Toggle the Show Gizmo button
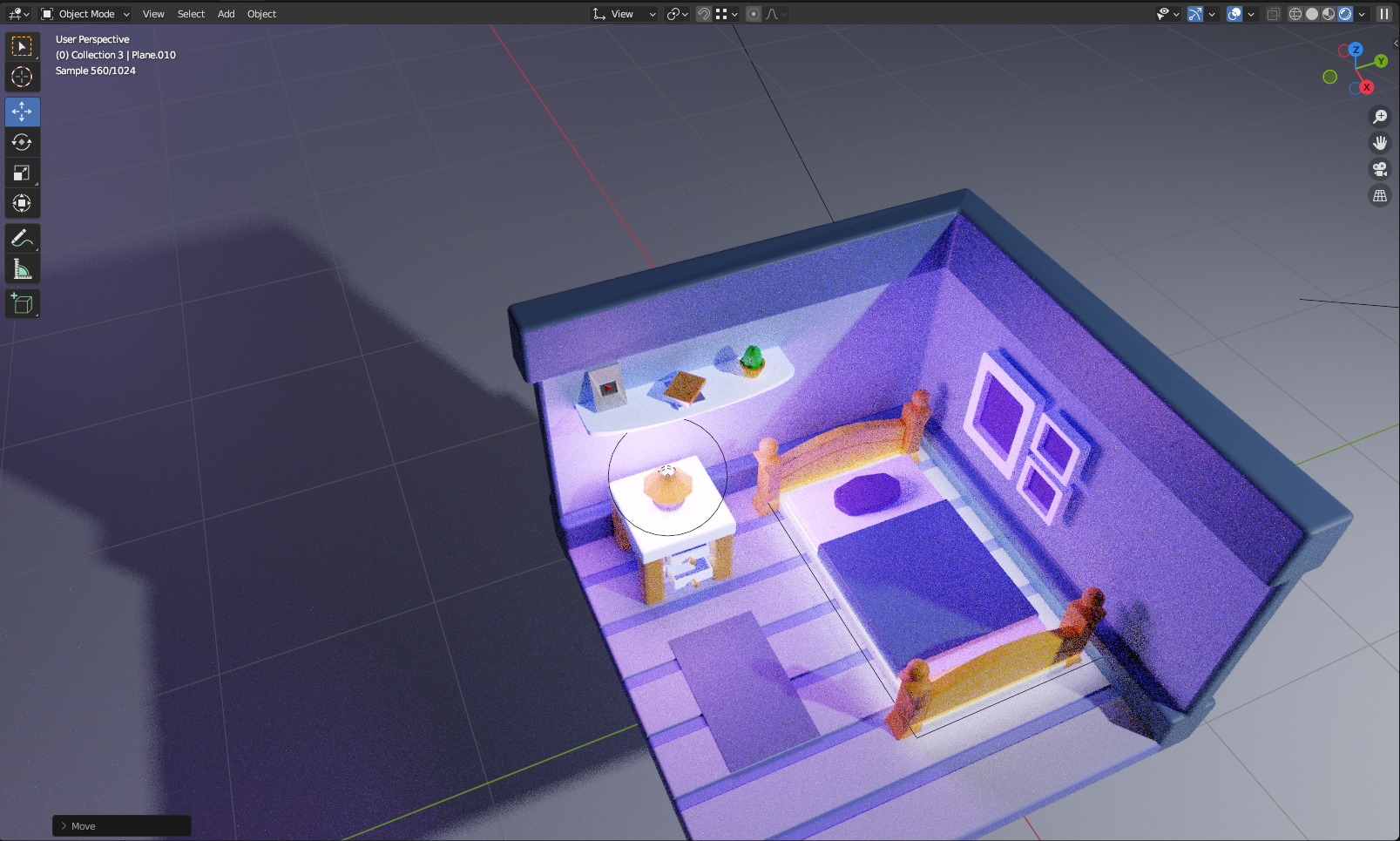Image resolution: width=1400 pixels, height=841 pixels. tap(1195, 14)
